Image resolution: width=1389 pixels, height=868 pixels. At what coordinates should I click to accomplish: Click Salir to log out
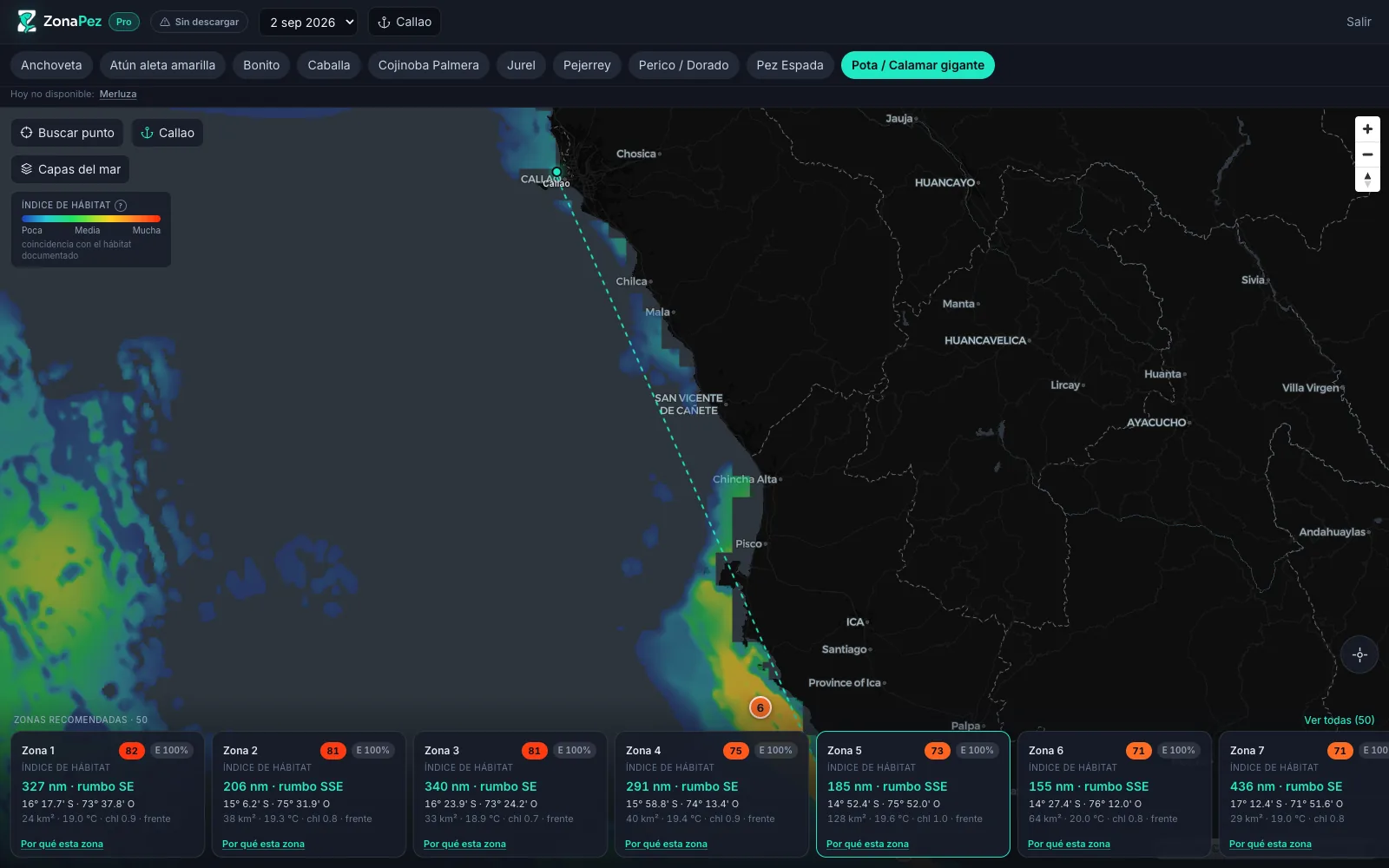tap(1359, 22)
